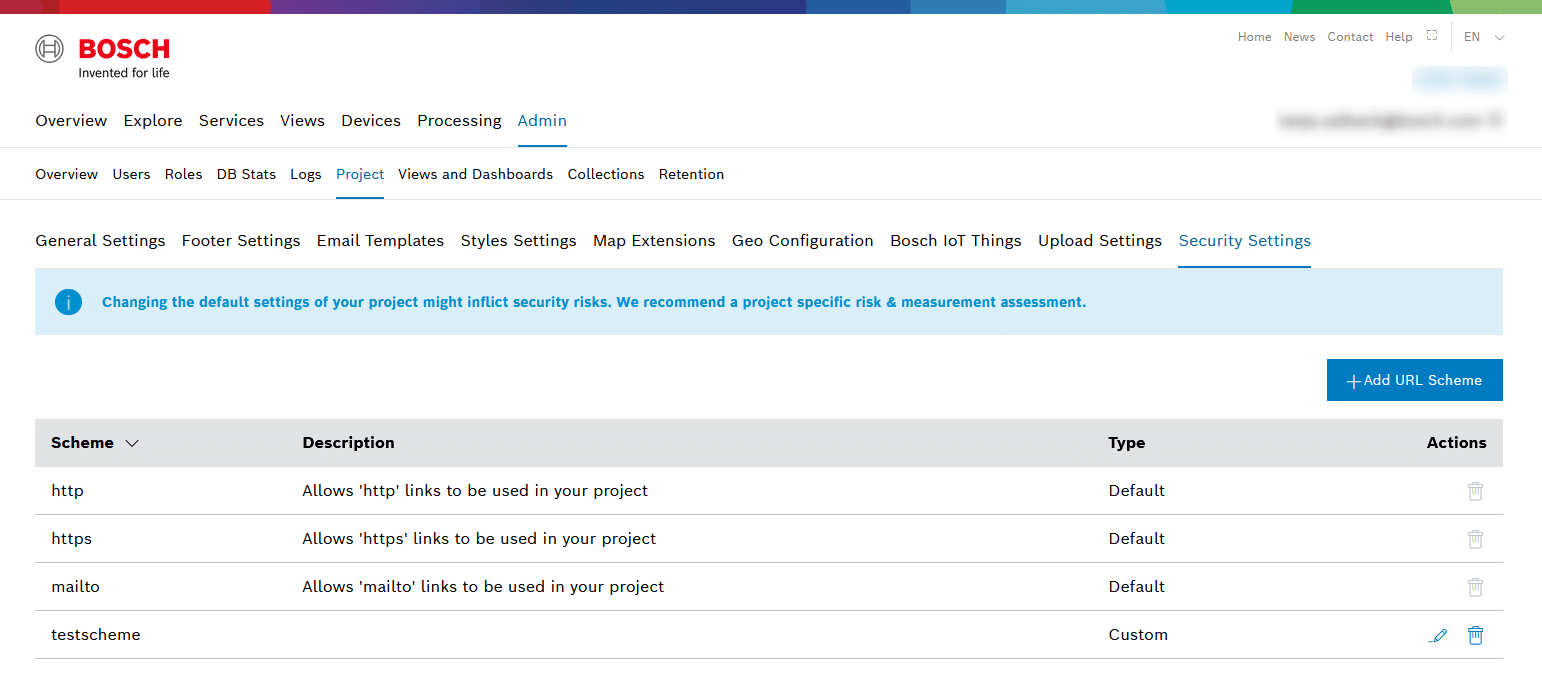
Task: Edit the testscheme row with pencil icon
Action: (x=1438, y=635)
